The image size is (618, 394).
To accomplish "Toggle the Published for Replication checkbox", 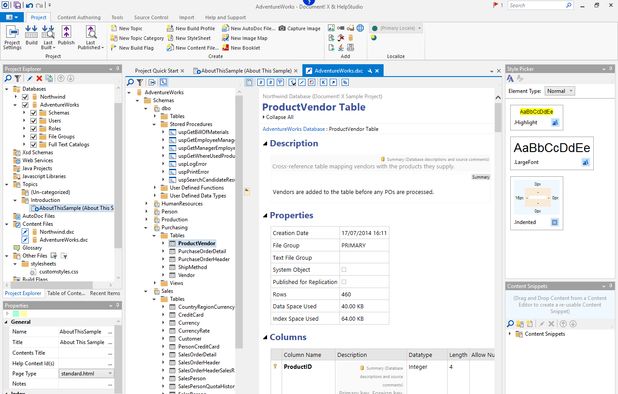I will pos(344,282).
